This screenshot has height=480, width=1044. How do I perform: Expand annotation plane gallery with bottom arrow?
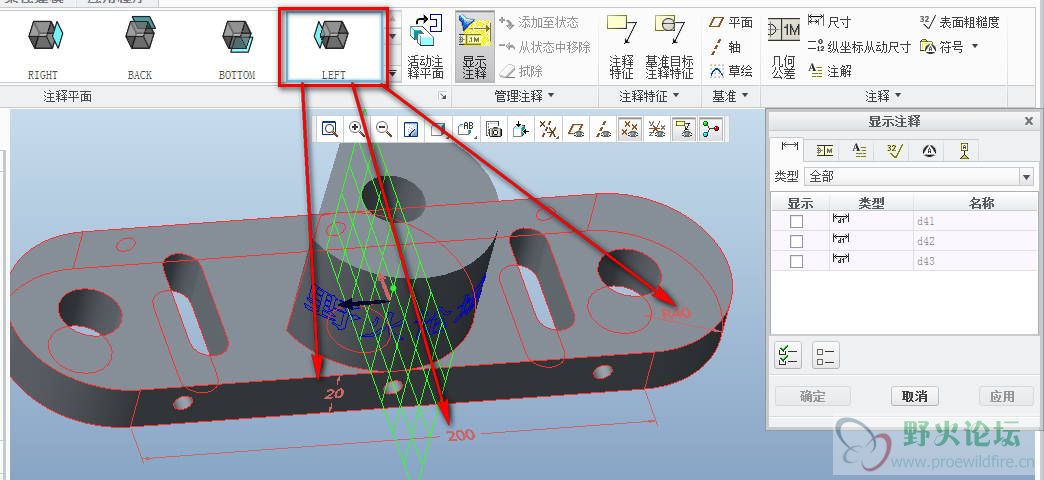[393, 73]
